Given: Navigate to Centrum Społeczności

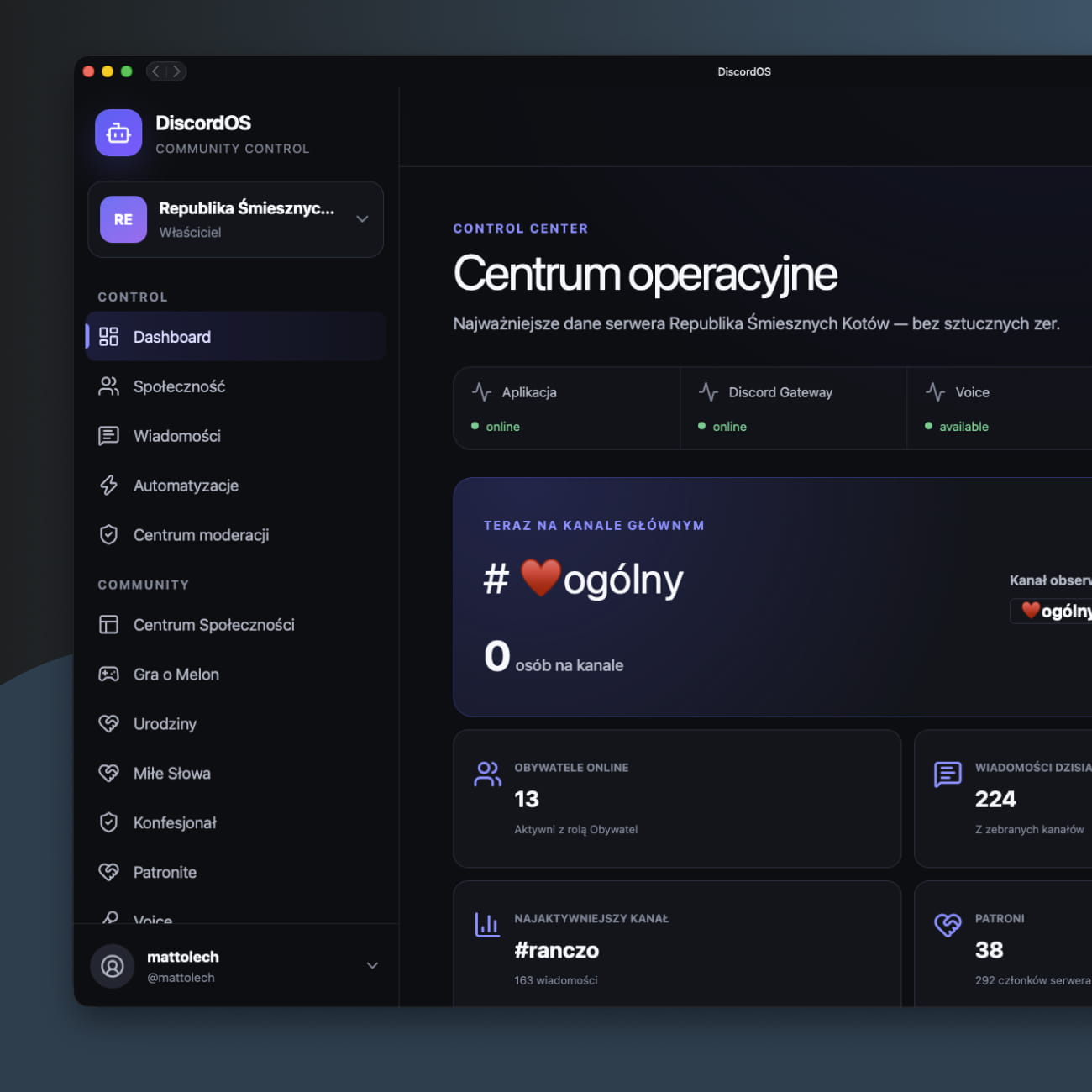Looking at the screenshot, I should pyautogui.click(x=236, y=625).
